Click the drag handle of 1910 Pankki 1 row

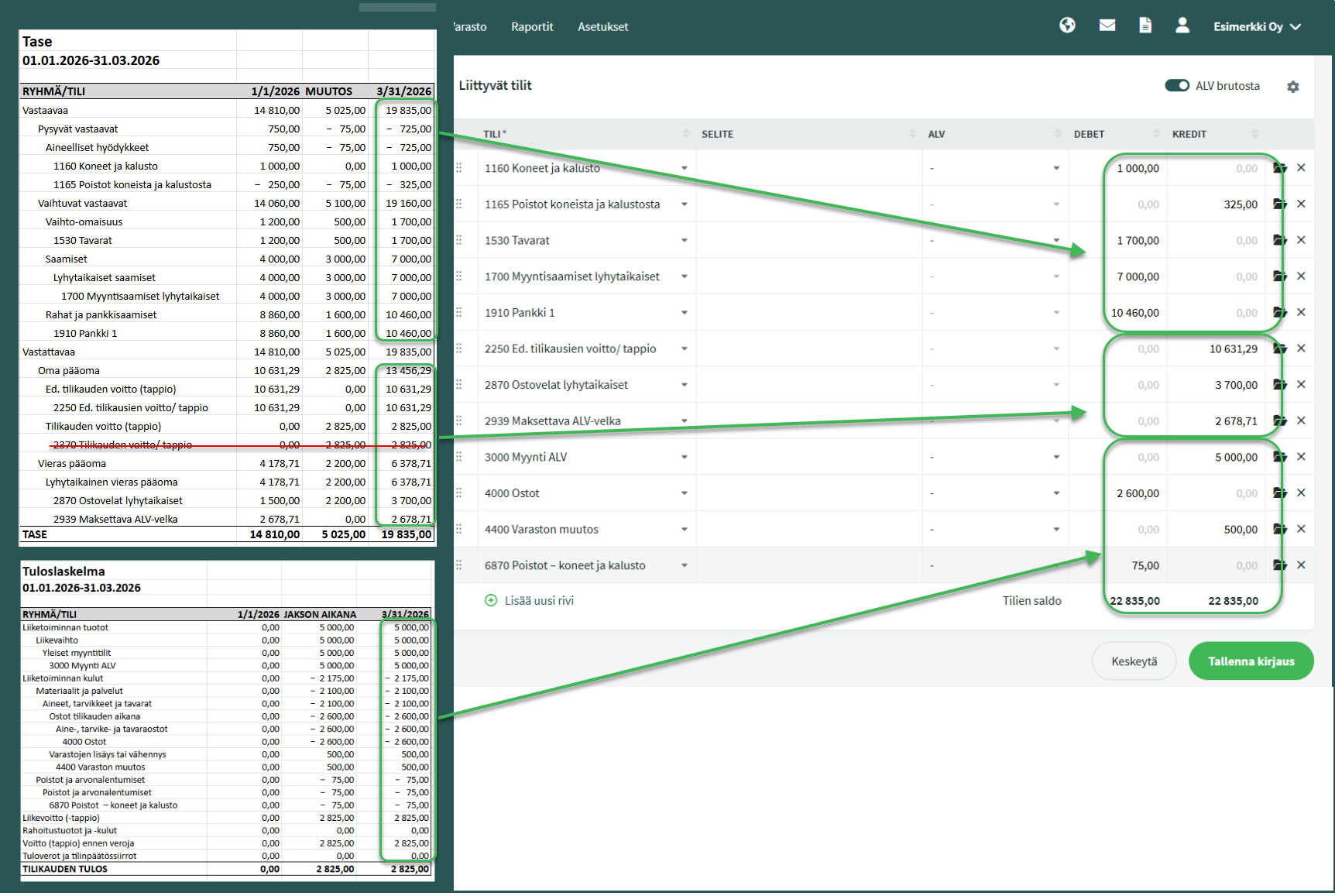pyautogui.click(x=459, y=313)
